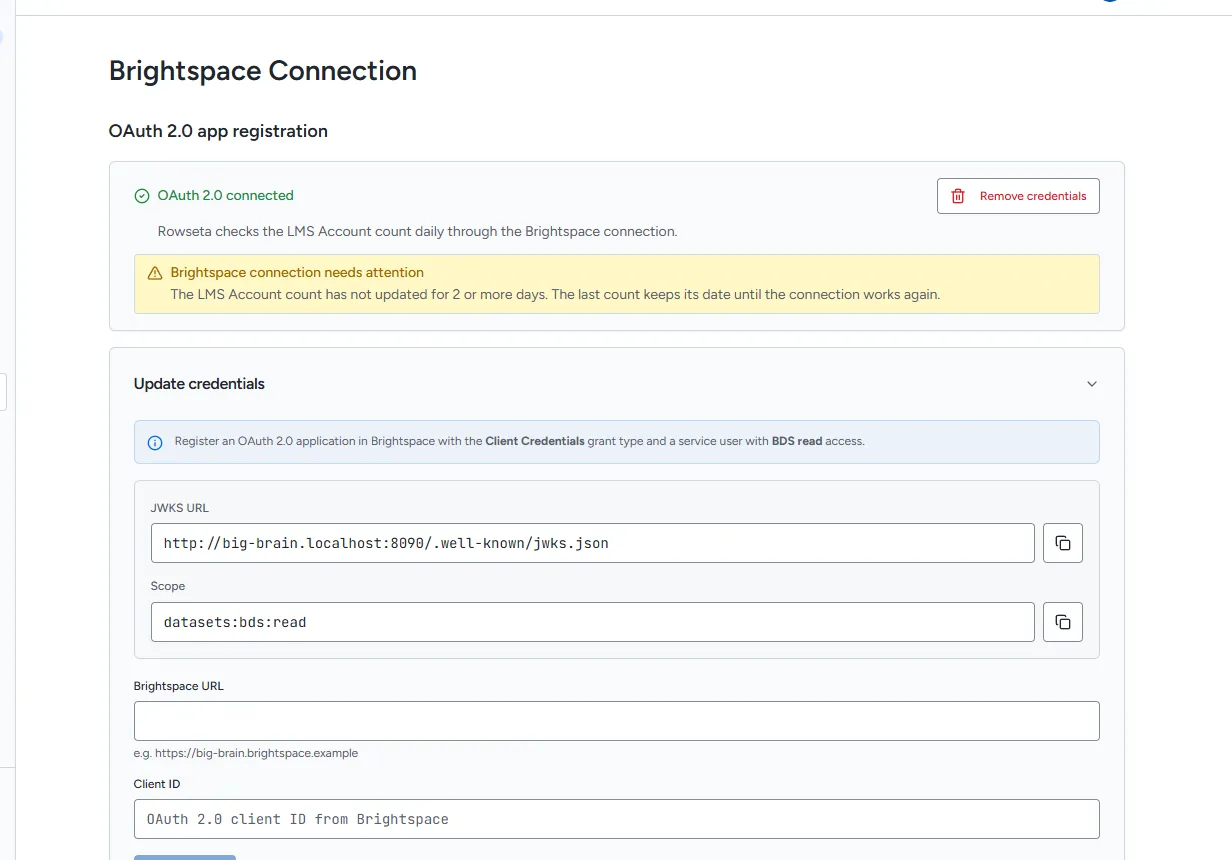
Task: Click the blue info circle icon
Action: [x=155, y=442]
